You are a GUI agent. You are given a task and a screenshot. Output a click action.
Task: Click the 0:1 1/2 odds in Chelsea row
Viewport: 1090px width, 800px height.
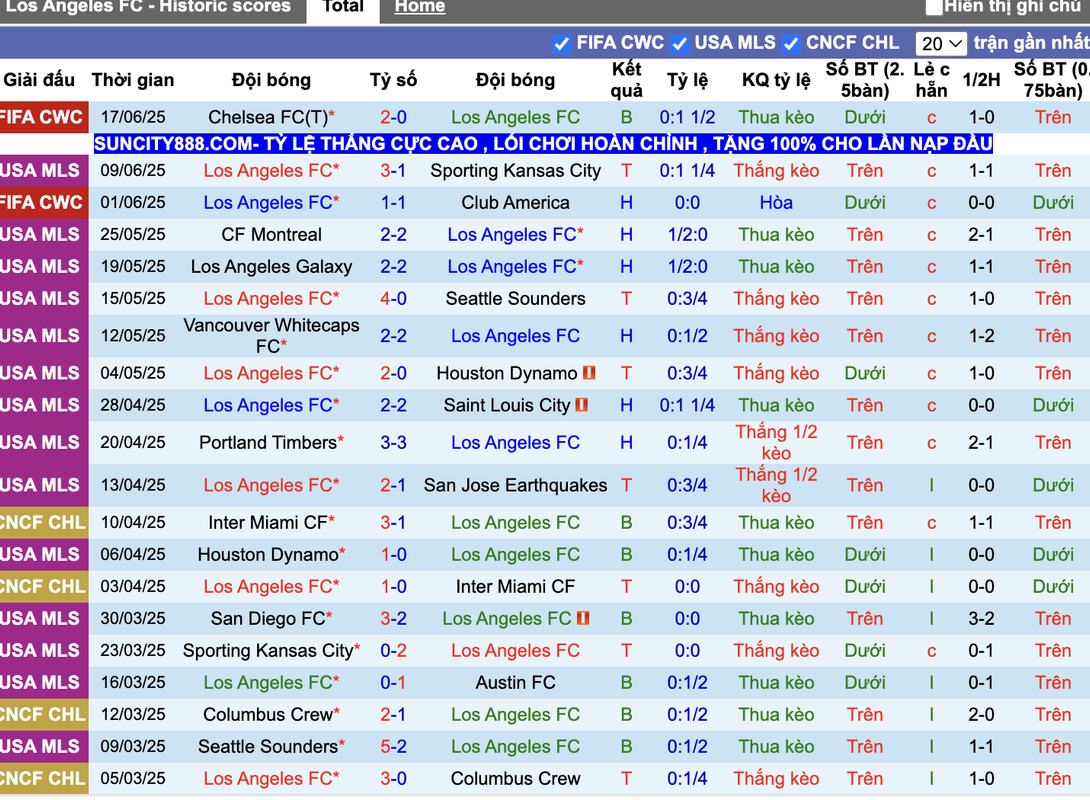(x=688, y=117)
